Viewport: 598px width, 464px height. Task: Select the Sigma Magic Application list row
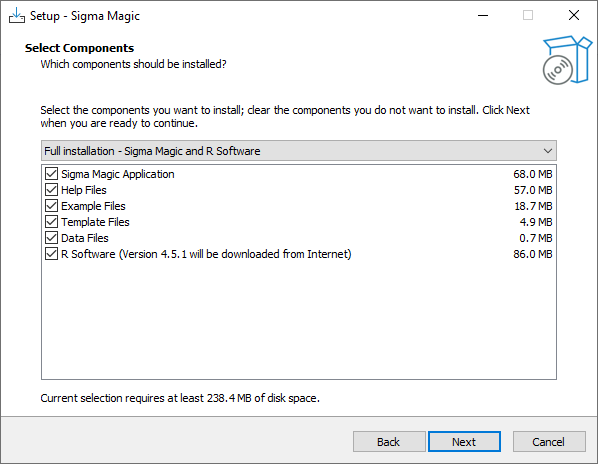coord(299,174)
